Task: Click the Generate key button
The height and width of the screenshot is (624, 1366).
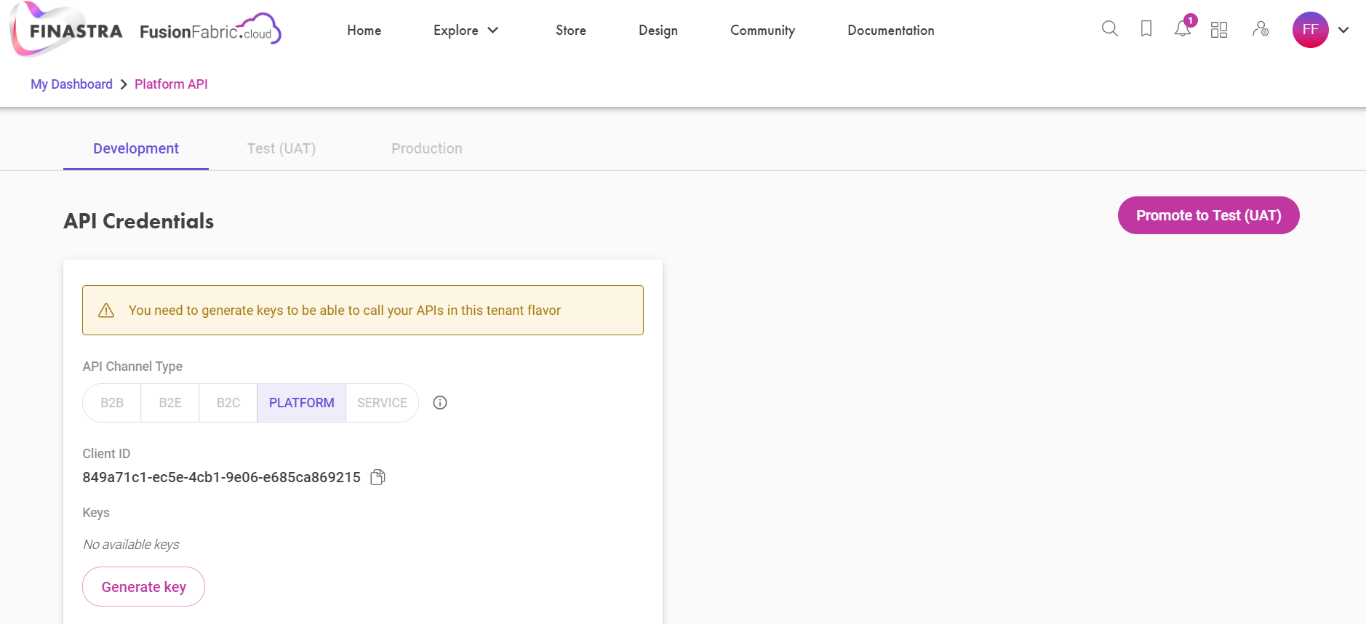Action: [x=144, y=587]
